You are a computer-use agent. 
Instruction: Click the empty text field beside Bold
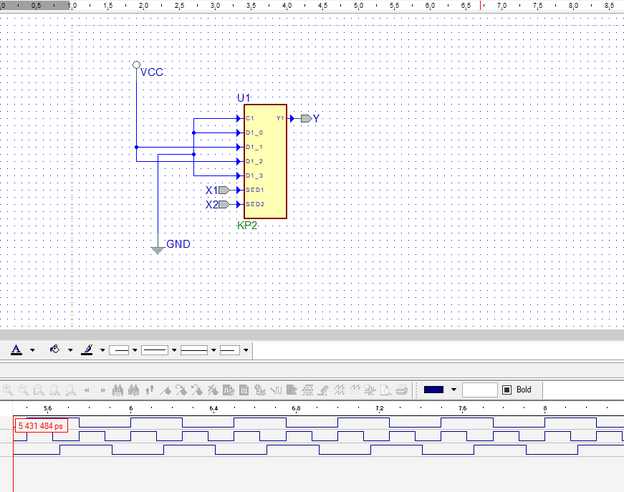[x=479, y=389]
